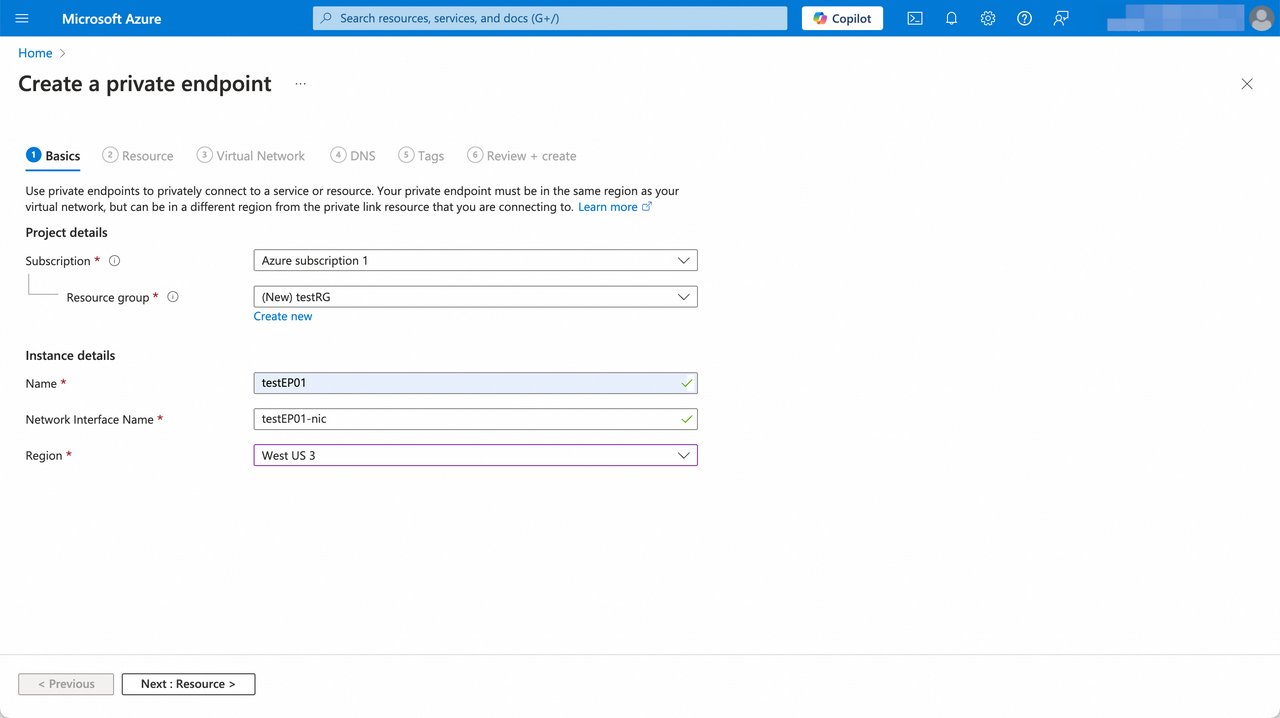Send feedback via the feedback icon
The image size is (1280, 718).
(x=1060, y=18)
